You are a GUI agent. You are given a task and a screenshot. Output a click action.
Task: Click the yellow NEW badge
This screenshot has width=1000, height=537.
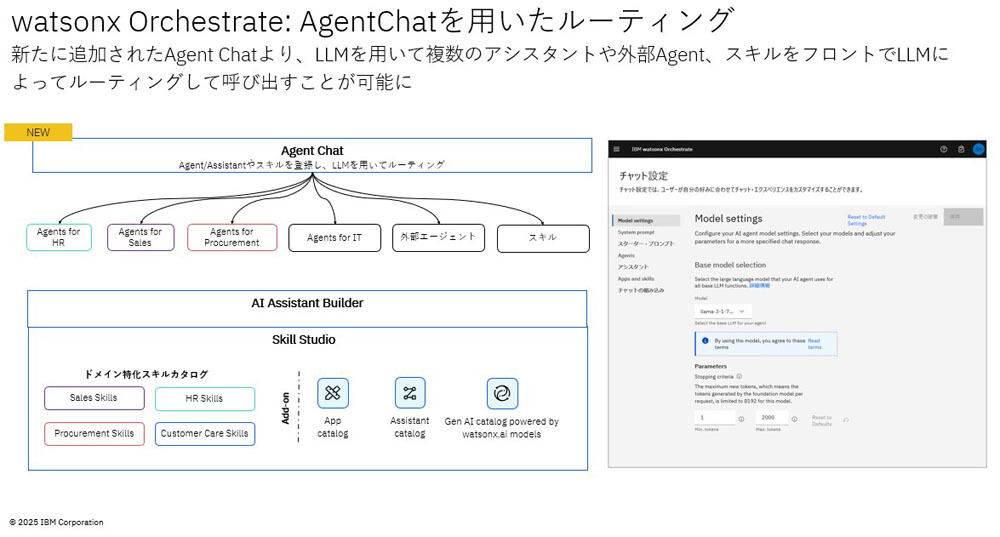click(38, 132)
